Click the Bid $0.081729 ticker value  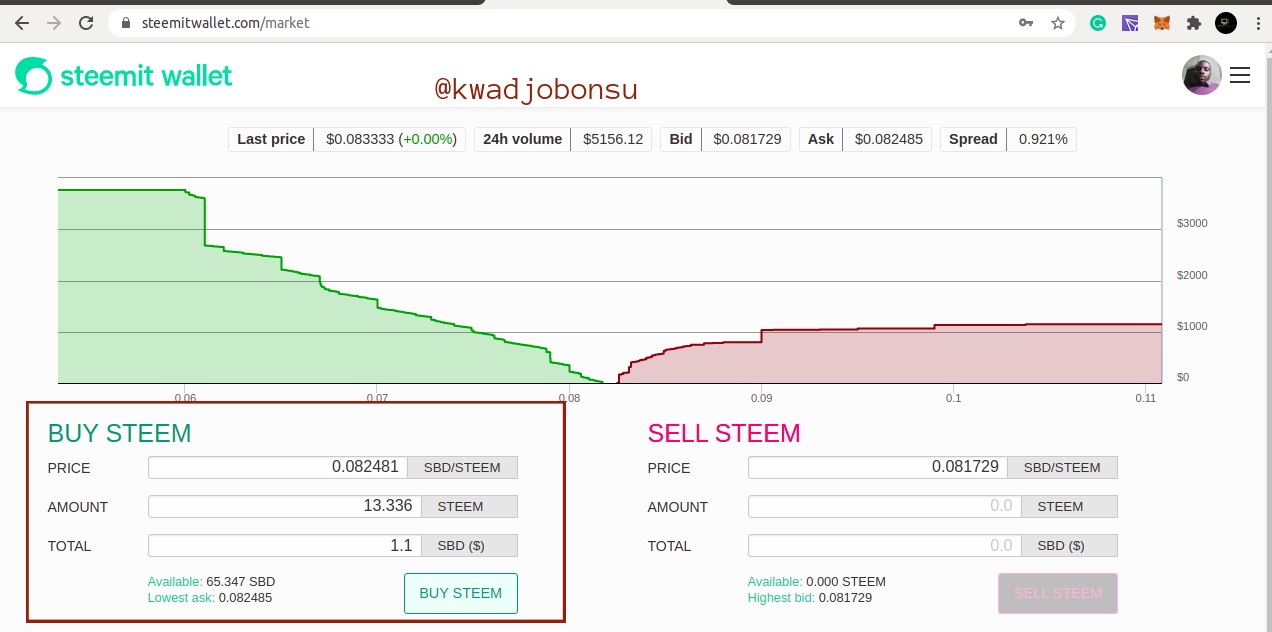[x=746, y=139]
